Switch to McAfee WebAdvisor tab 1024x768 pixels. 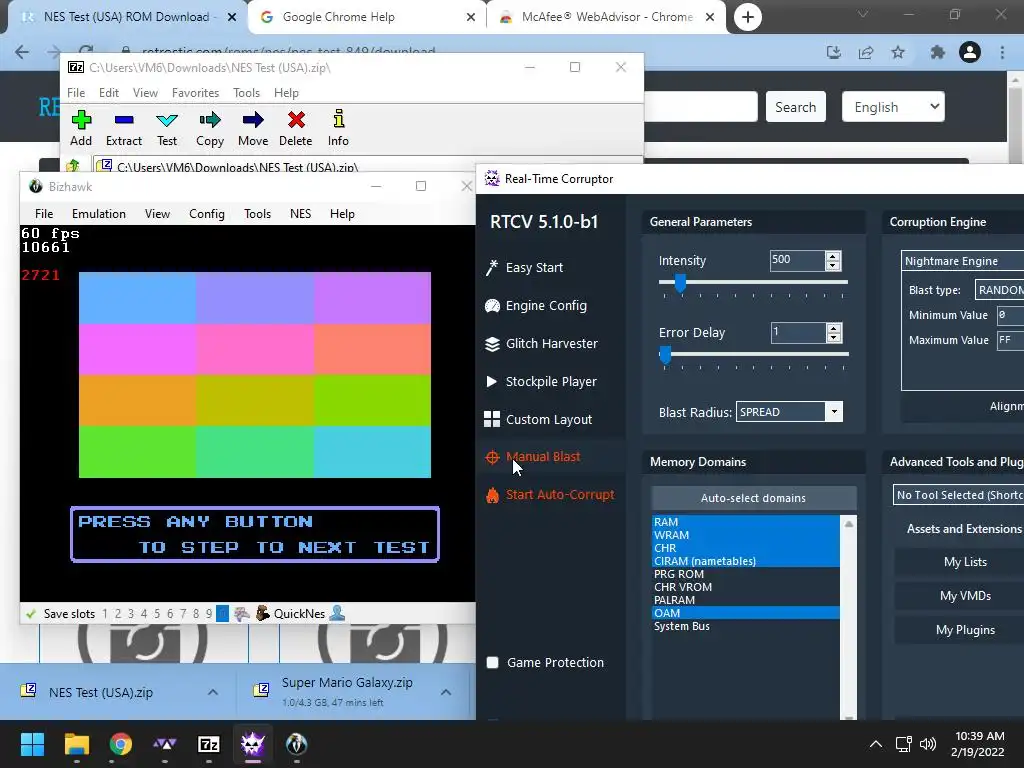(x=605, y=17)
